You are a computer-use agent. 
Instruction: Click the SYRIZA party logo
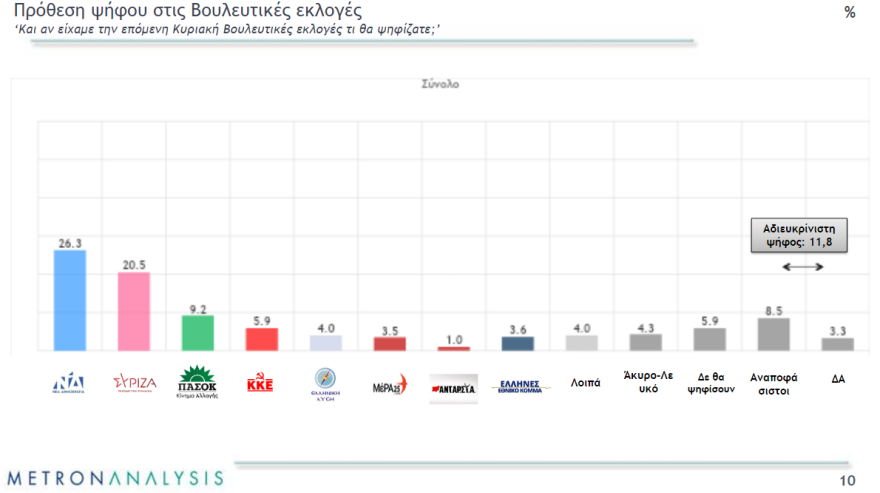click(x=134, y=383)
